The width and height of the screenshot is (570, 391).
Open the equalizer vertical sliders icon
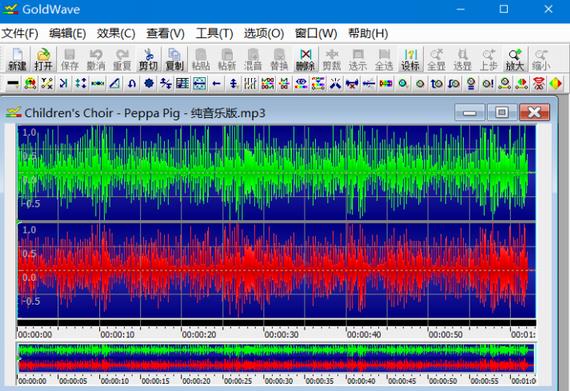tap(250, 84)
